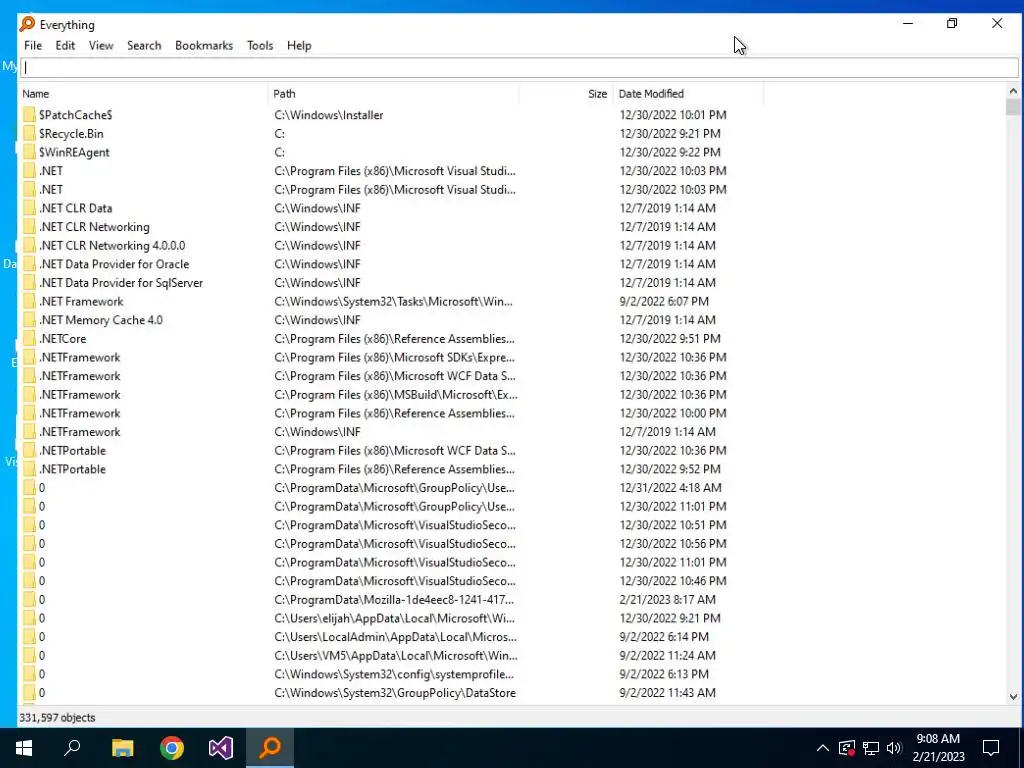
Task: Open the View menu
Action: point(101,46)
